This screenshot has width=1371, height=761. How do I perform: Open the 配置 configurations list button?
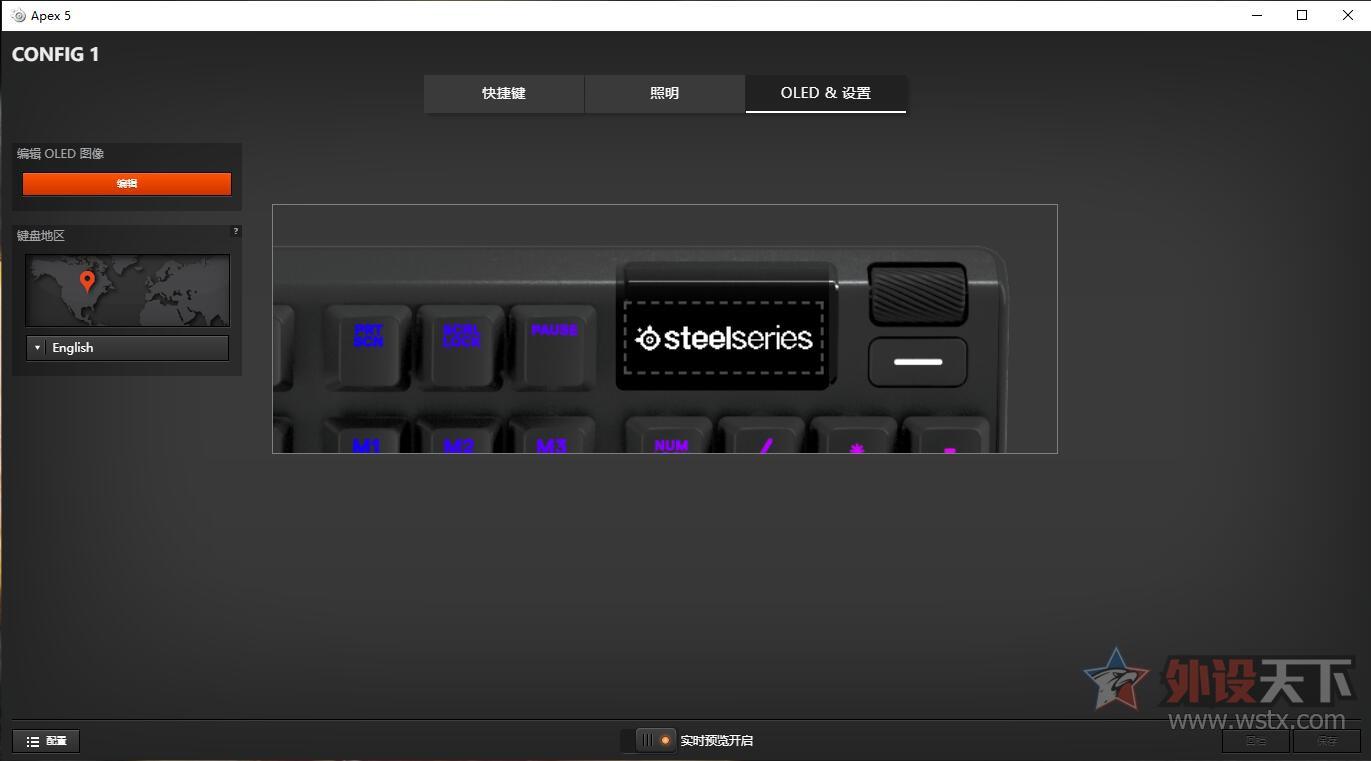[x=46, y=741]
